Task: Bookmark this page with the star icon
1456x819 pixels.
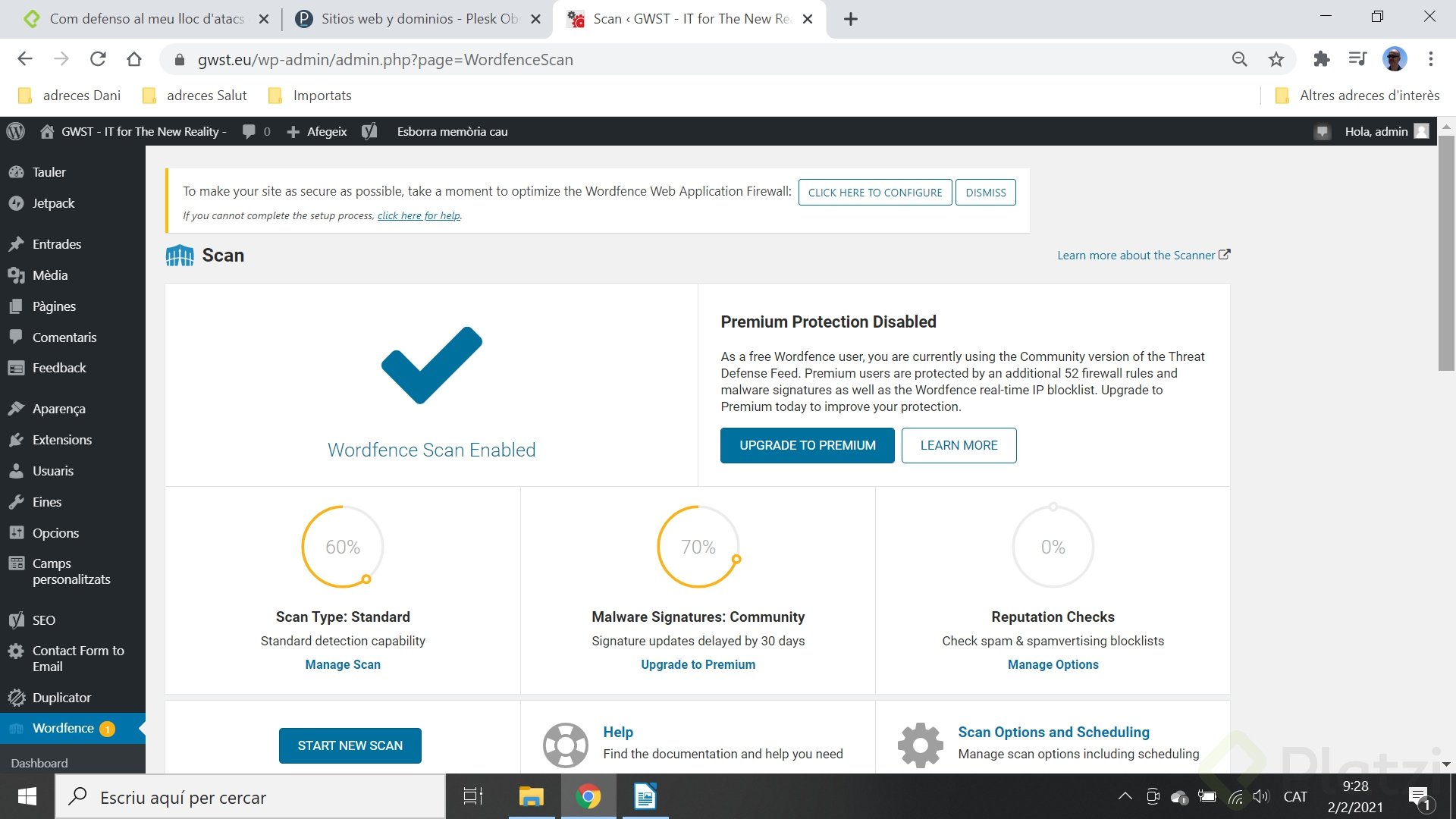Action: 1276,59
